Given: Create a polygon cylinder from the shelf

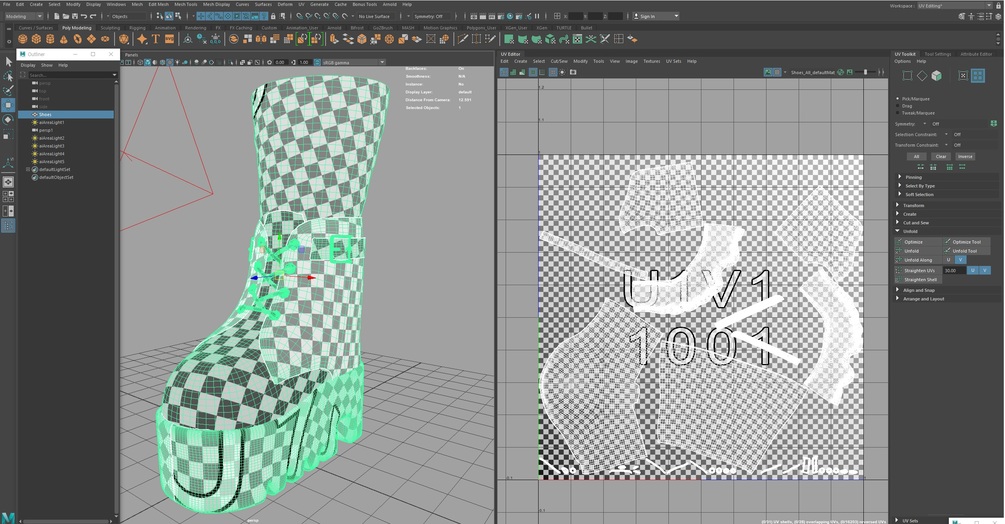Looking at the screenshot, I should (x=50, y=39).
